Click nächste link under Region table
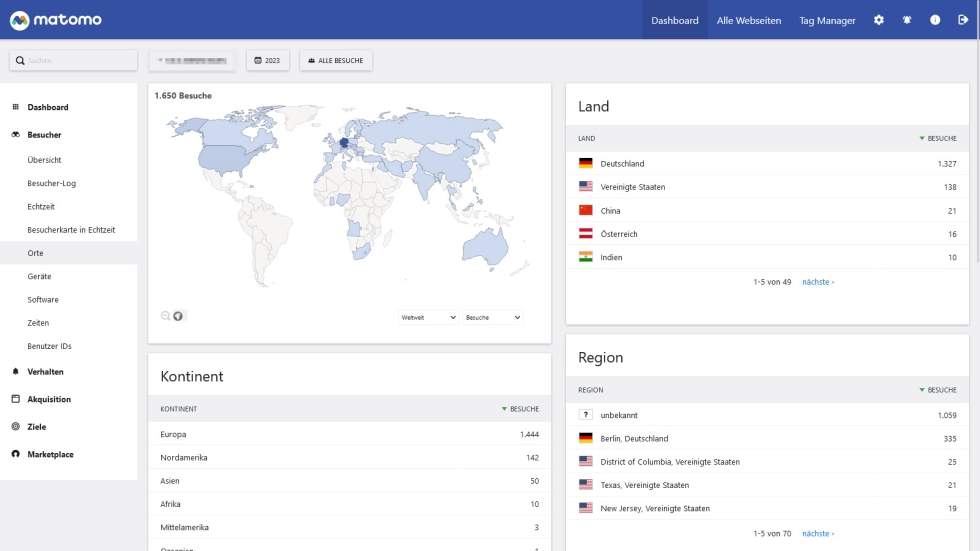This screenshot has width=980, height=551. coord(818,533)
